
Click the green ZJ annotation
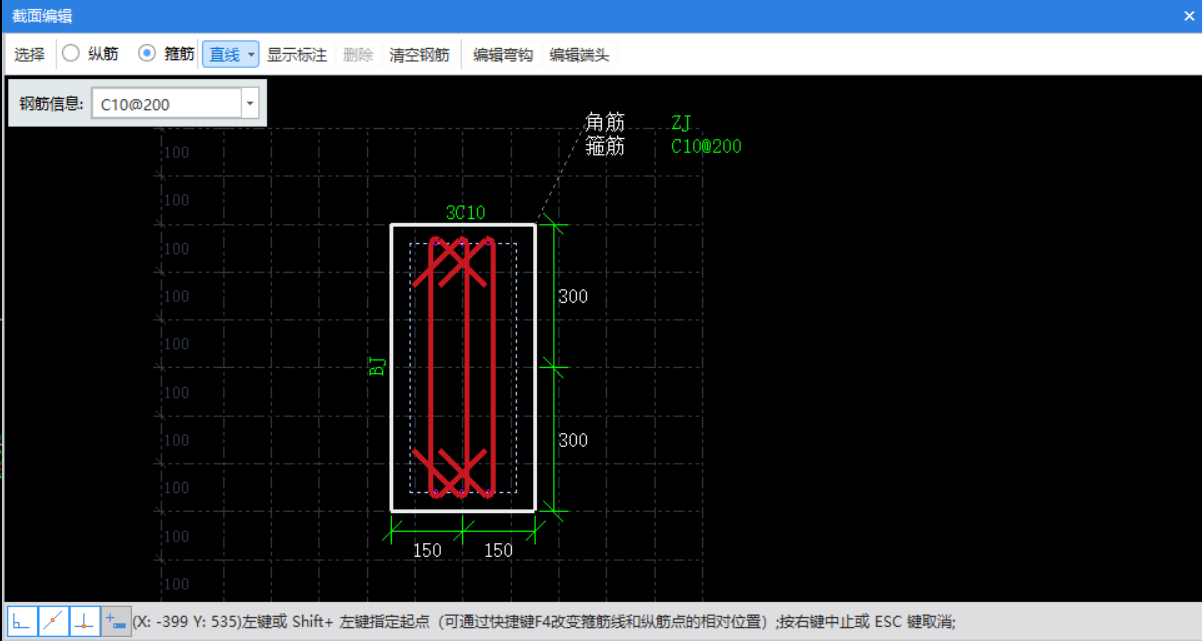pyautogui.click(x=682, y=123)
